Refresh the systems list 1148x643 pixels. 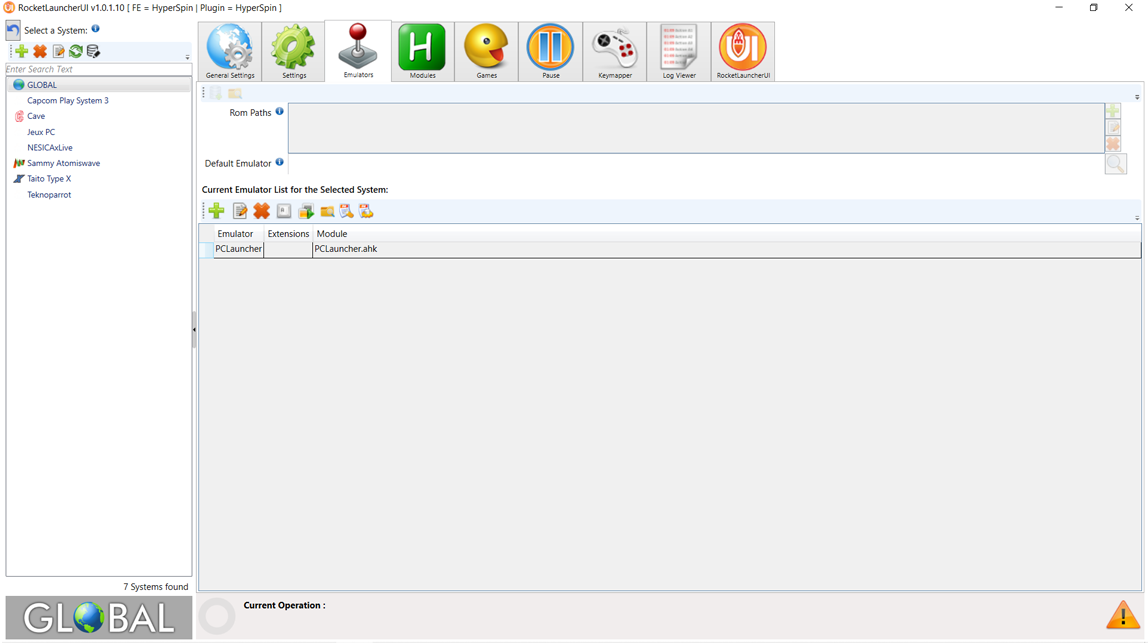tap(75, 51)
